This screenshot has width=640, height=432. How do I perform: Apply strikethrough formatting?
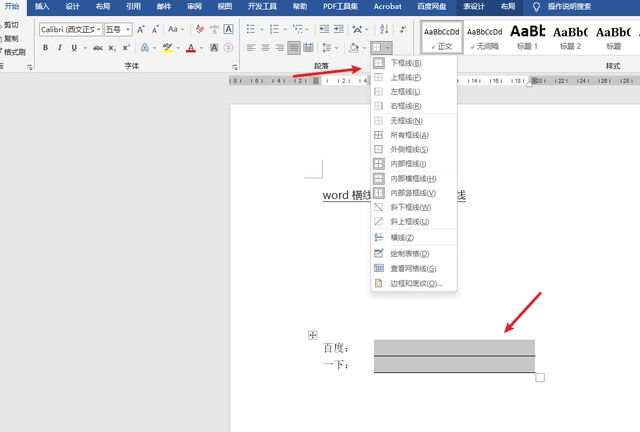pyautogui.click(x=98, y=48)
